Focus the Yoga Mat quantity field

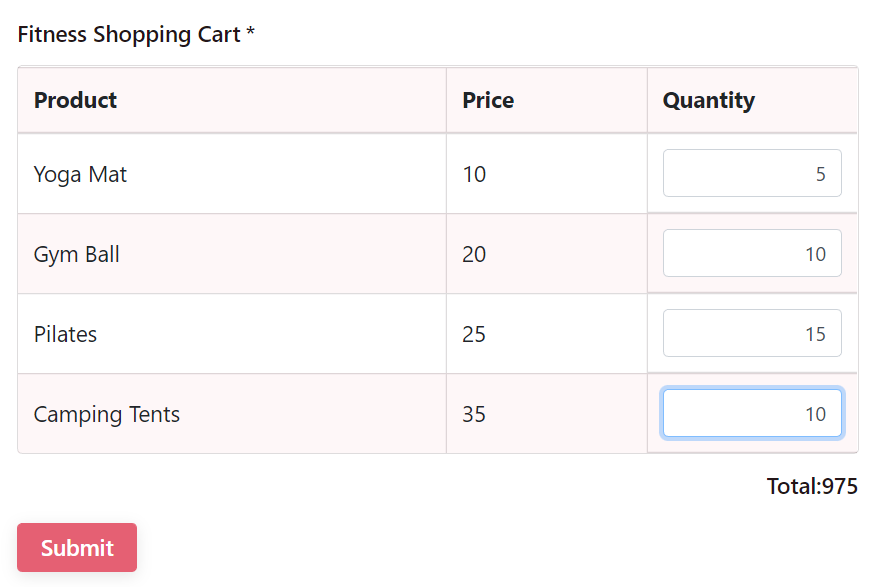[751, 174]
